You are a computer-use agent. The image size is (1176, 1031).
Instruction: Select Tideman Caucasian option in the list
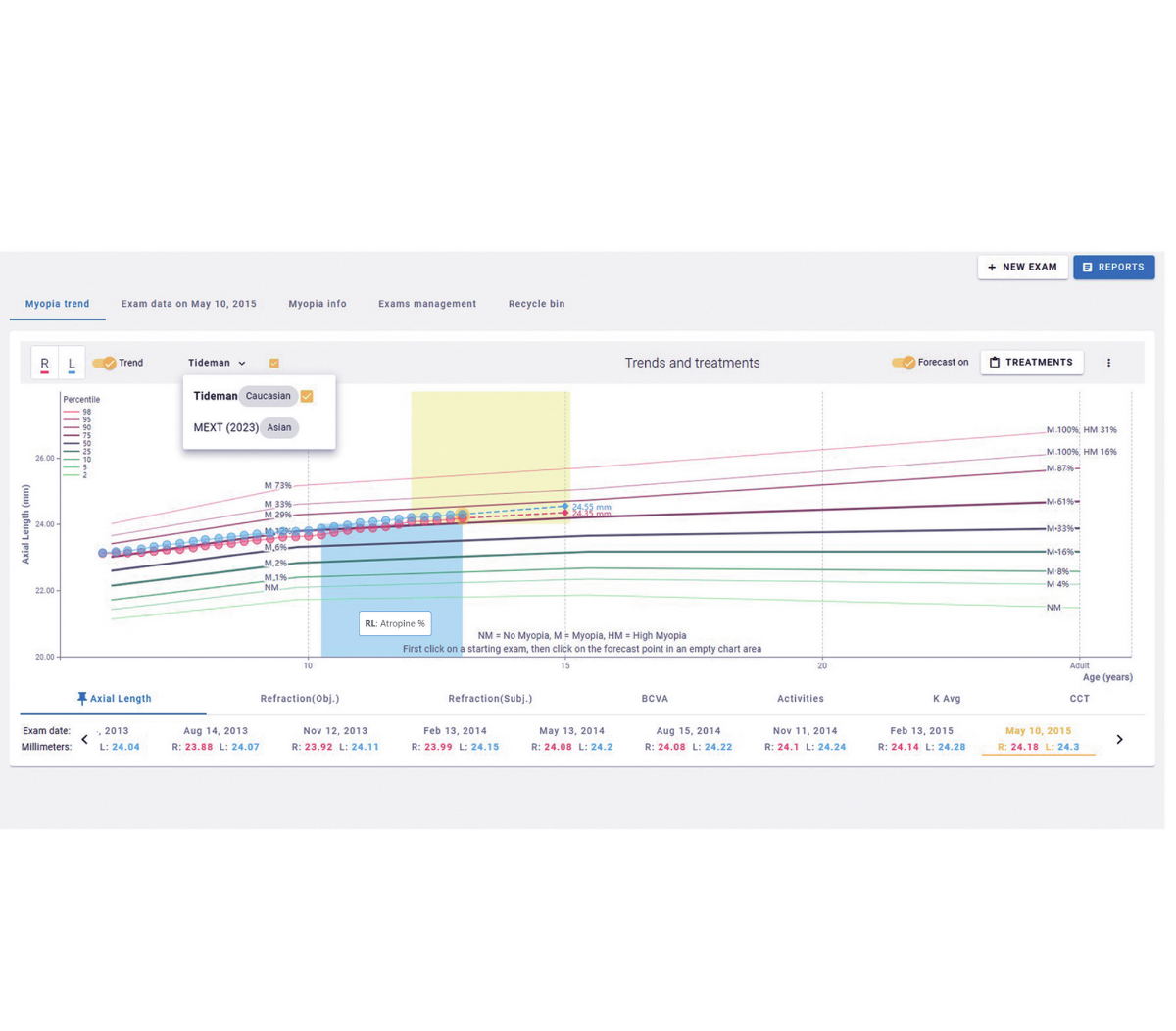click(244, 396)
